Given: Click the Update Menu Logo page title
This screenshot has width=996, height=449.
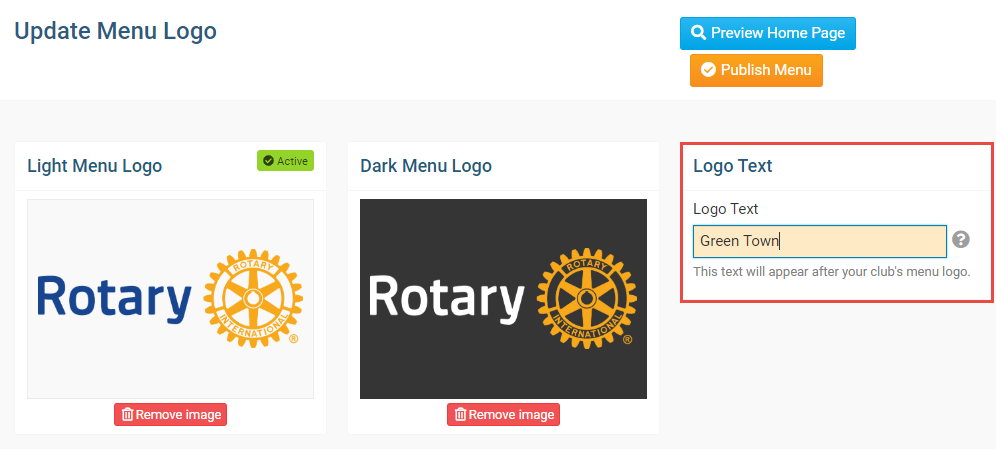Looking at the screenshot, I should click(x=115, y=31).
